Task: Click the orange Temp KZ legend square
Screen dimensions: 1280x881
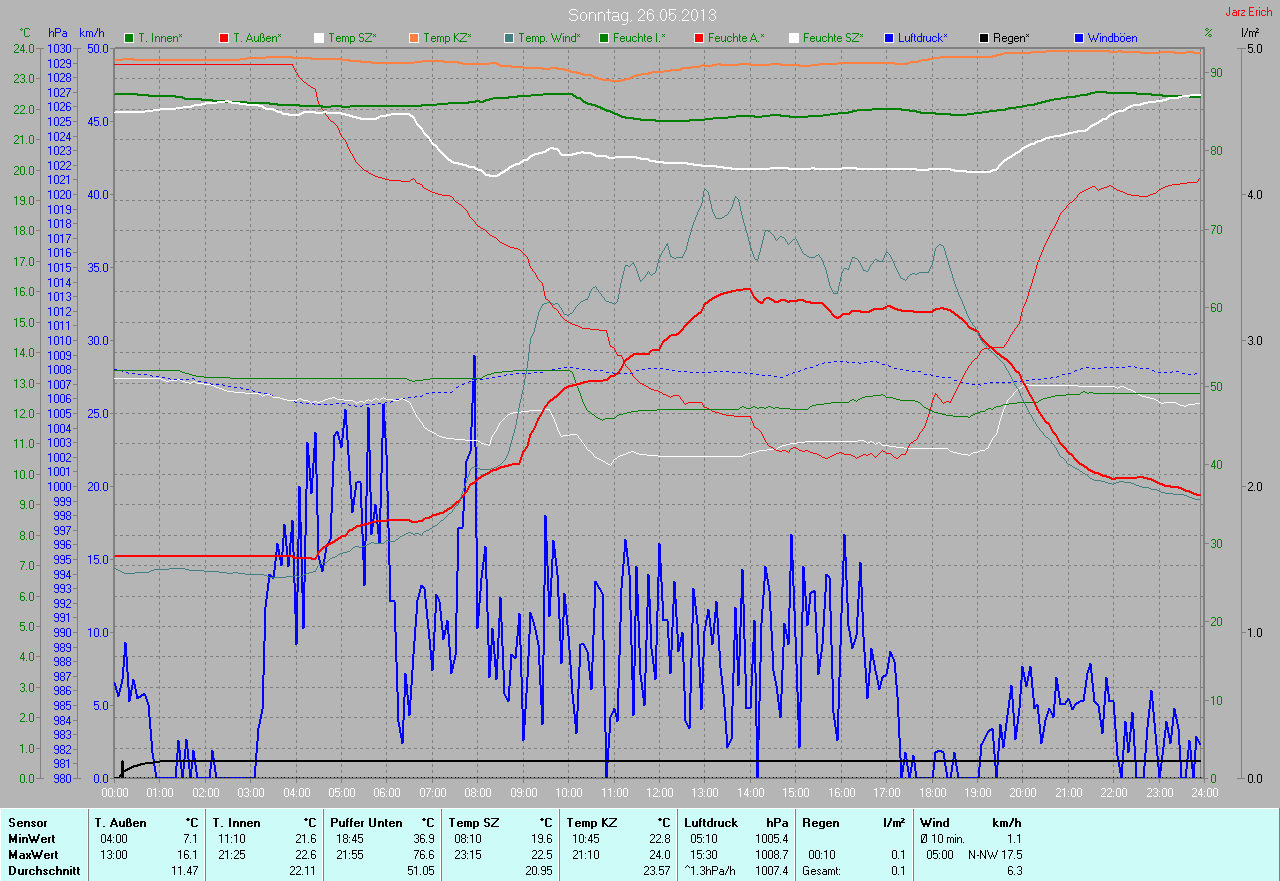Action: click(x=414, y=38)
